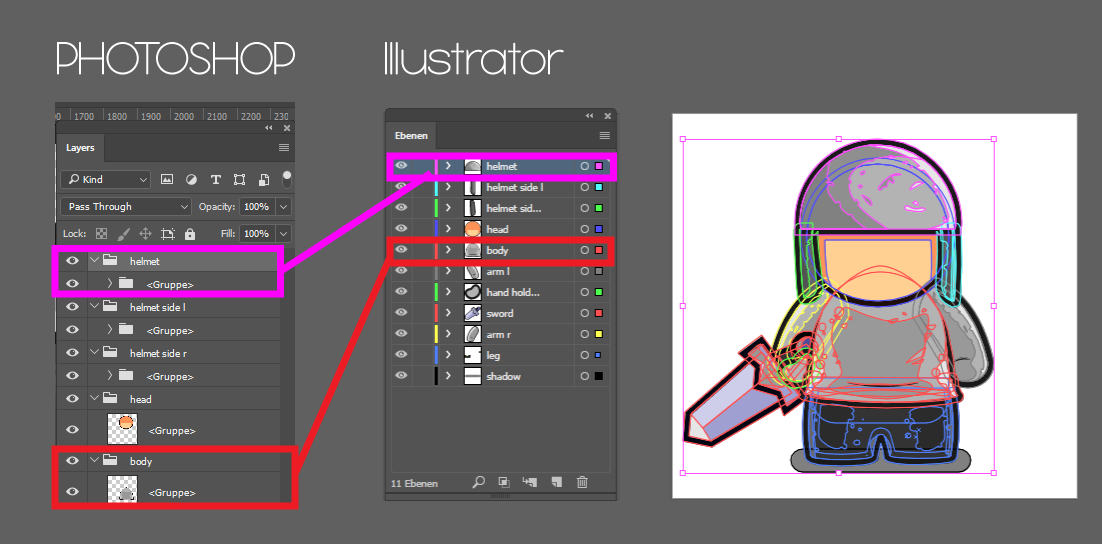The width and height of the screenshot is (1102, 544).
Task: Open the Kind filter dropdown
Action: (x=105, y=179)
